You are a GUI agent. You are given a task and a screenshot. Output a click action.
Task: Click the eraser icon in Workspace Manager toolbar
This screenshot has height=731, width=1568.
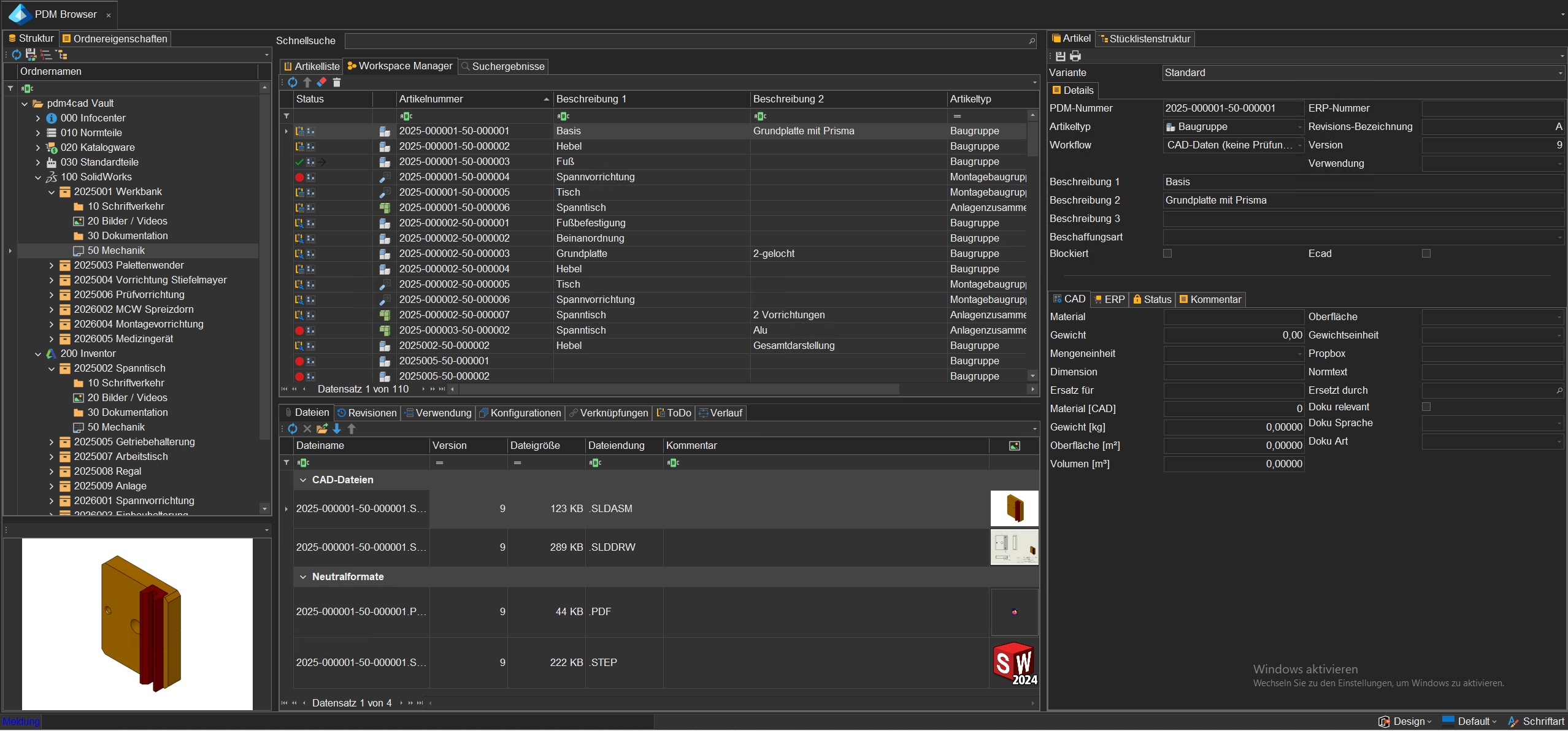click(321, 82)
